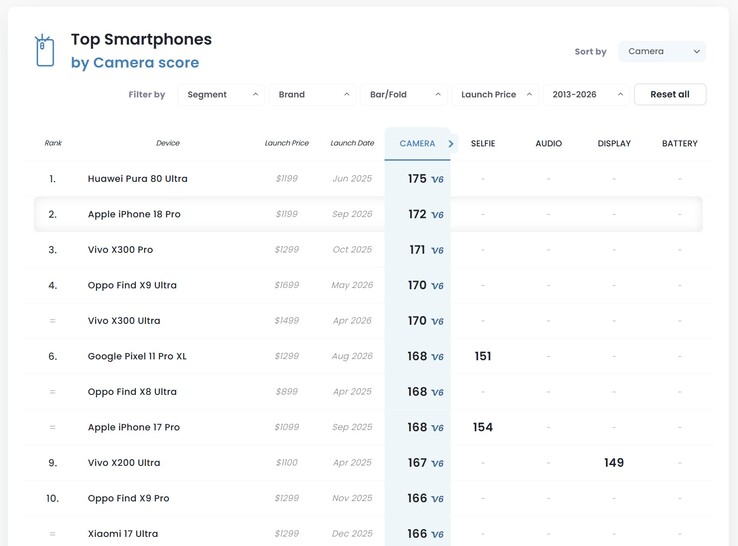Open the Google Pixel 11 Pro XL entry
738x546 pixels.
pos(137,356)
